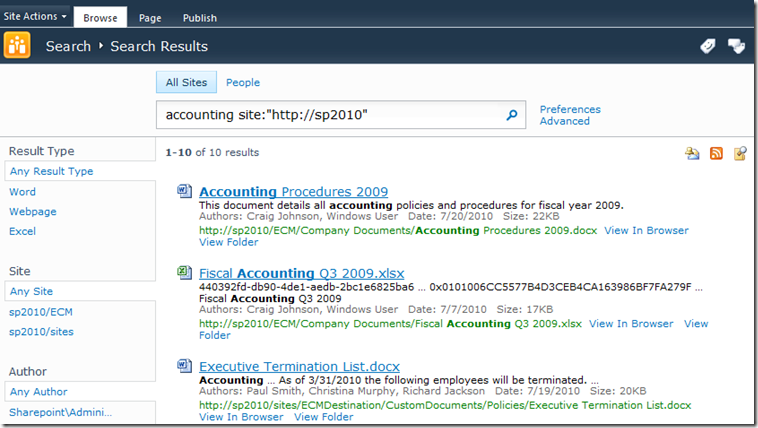Viewport: 758px width, 428px height.
Task: Click the Tags & Notes icon
Action: click(x=736, y=46)
